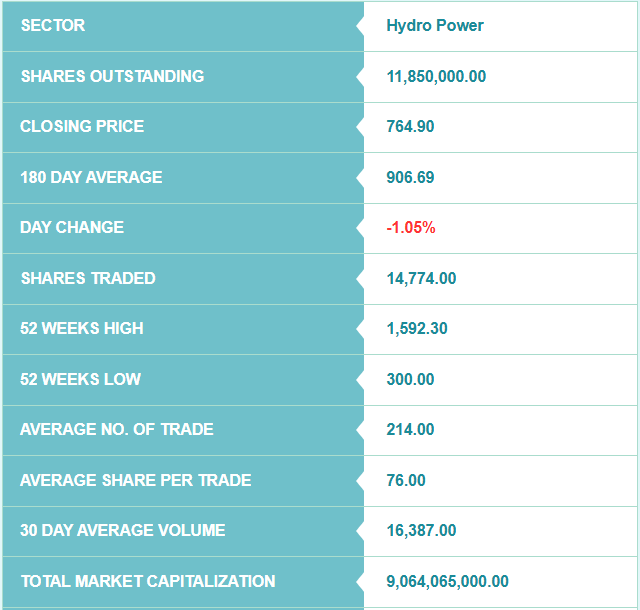The height and width of the screenshot is (610, 640).
Task: Select the 906.69 average value
Action: click(x=410, y=177)
